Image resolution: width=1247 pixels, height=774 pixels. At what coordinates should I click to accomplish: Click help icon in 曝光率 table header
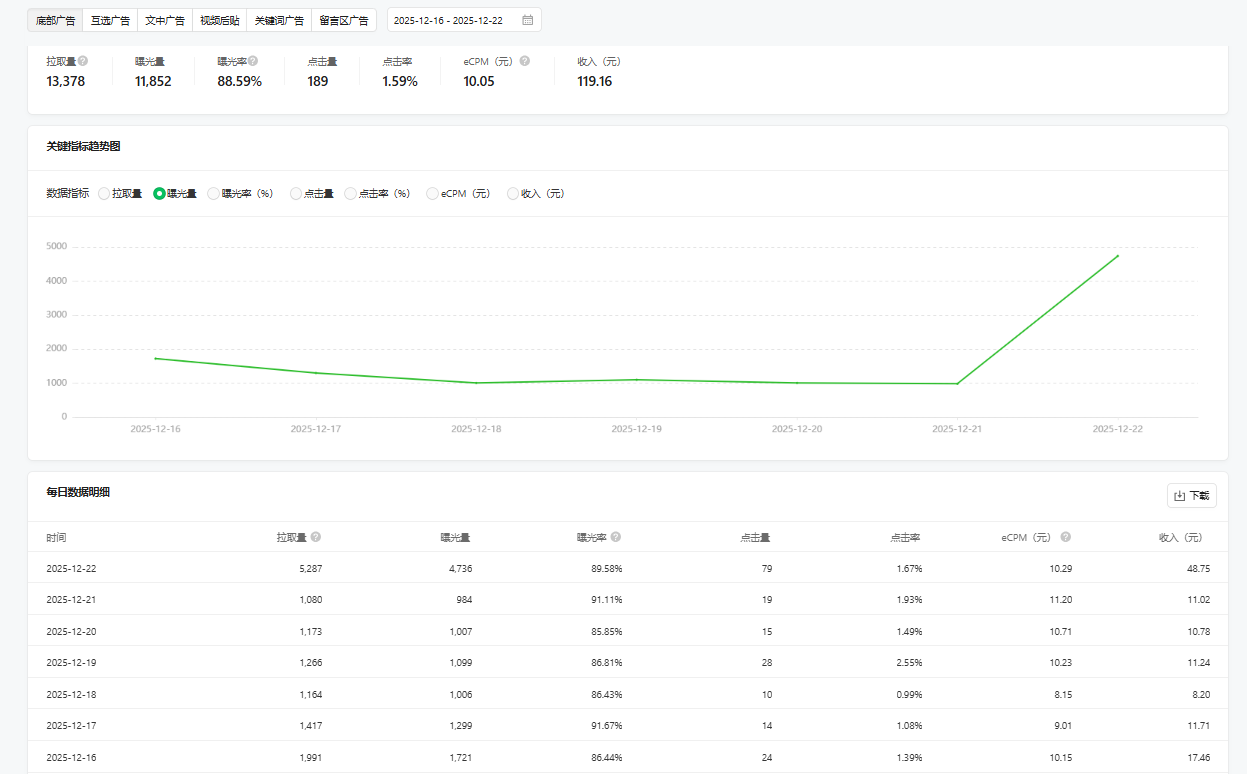point(616,537)
